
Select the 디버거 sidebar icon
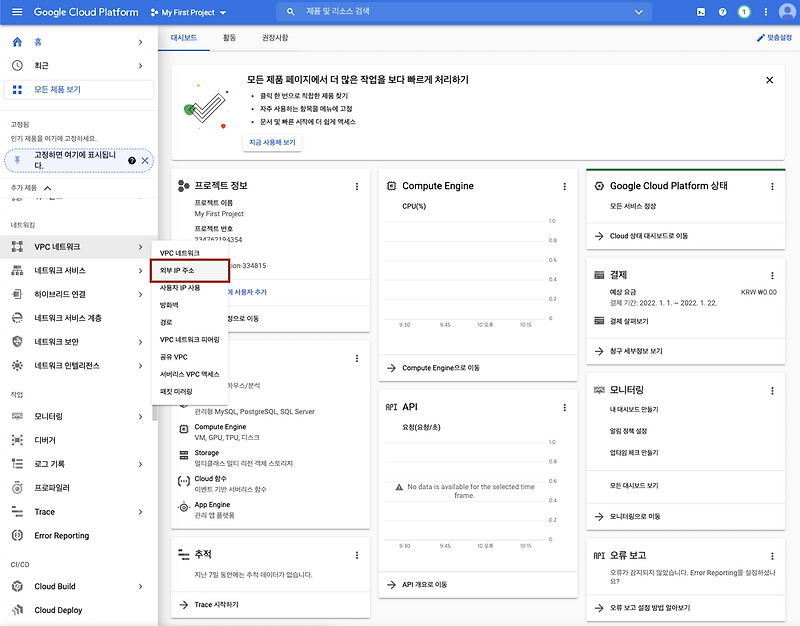(17, 439)
